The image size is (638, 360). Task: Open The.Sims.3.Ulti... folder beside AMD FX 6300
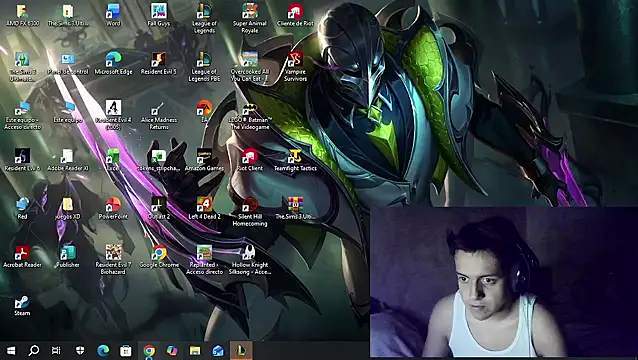click(68, 15)
